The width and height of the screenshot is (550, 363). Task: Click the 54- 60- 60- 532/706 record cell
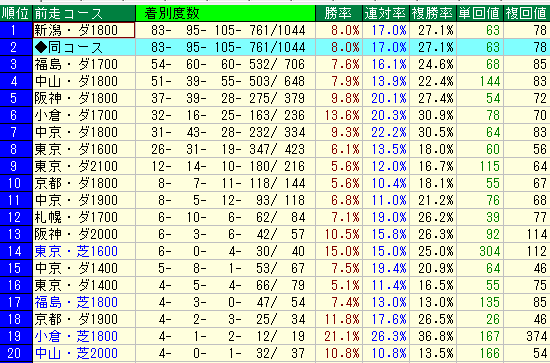pyautogui.click(x=226, y=64)
